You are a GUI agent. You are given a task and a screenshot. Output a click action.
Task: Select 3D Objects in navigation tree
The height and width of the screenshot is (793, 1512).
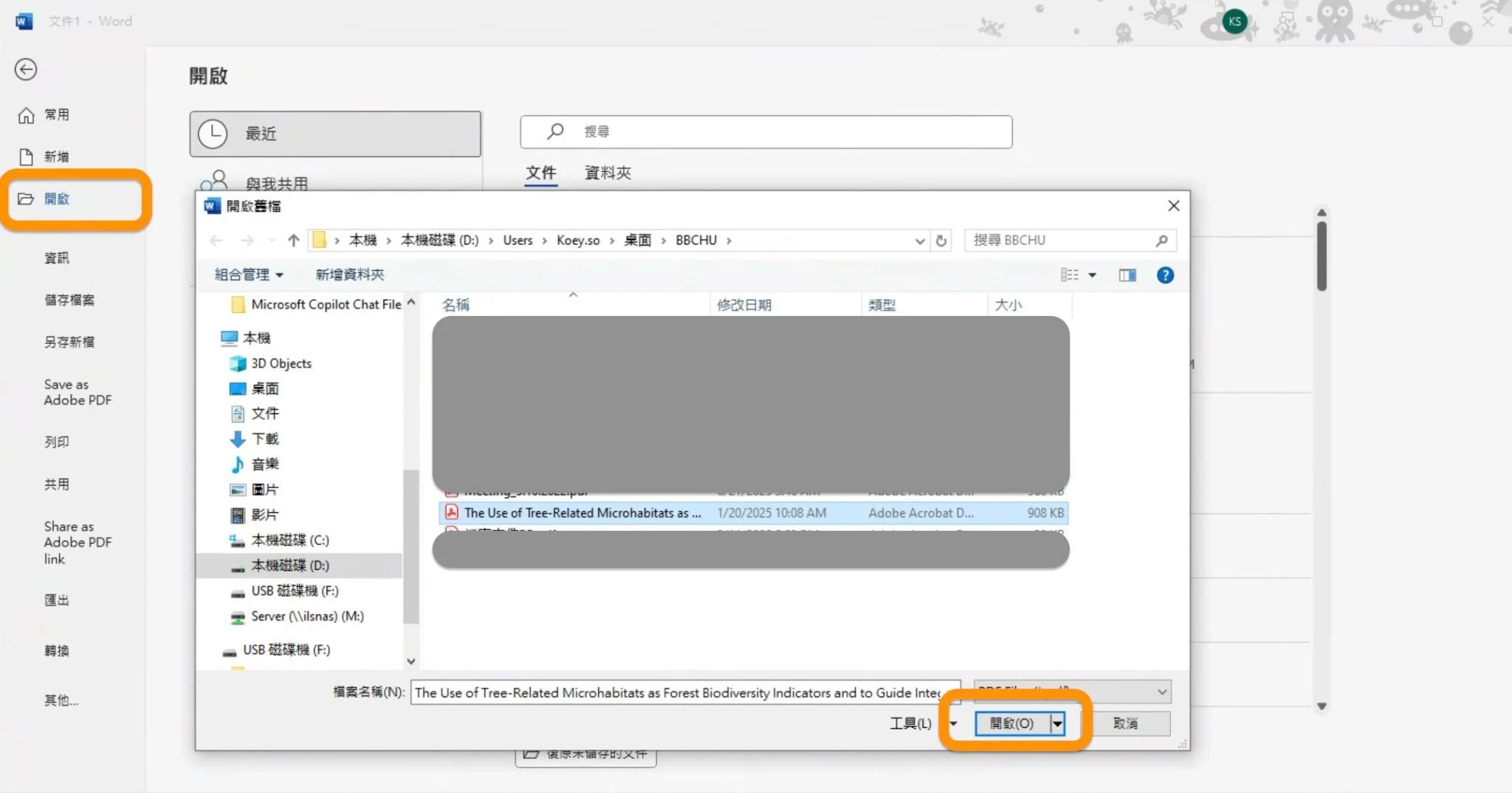point(281,363)
